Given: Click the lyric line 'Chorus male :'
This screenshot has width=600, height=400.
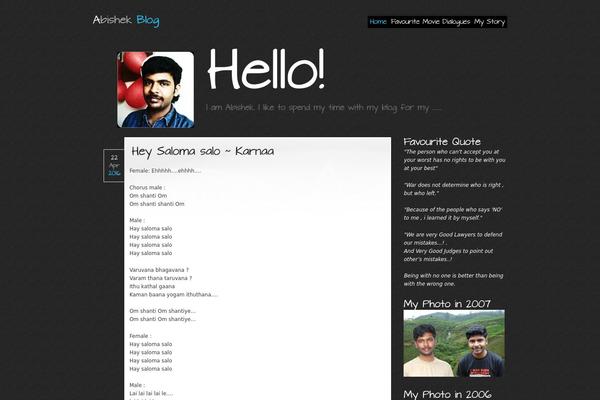Looking at the screenshot, I should (147, 188).
